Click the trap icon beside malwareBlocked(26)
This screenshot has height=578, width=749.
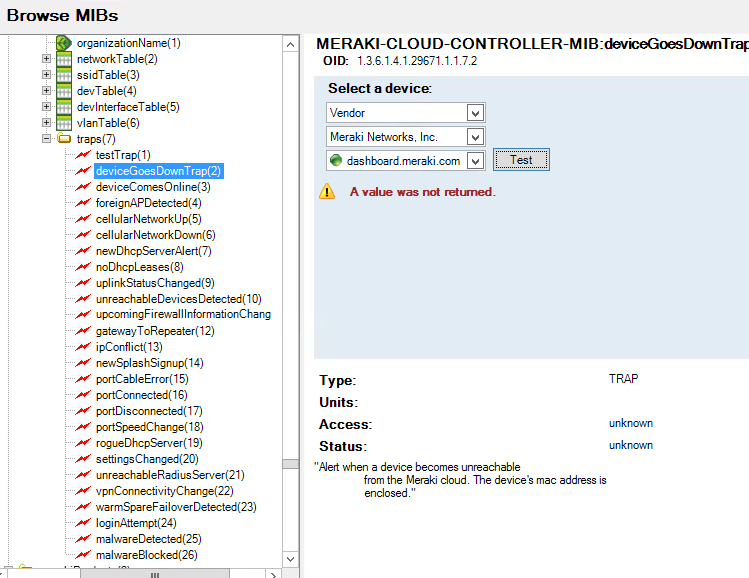click(x=83, y=555)
